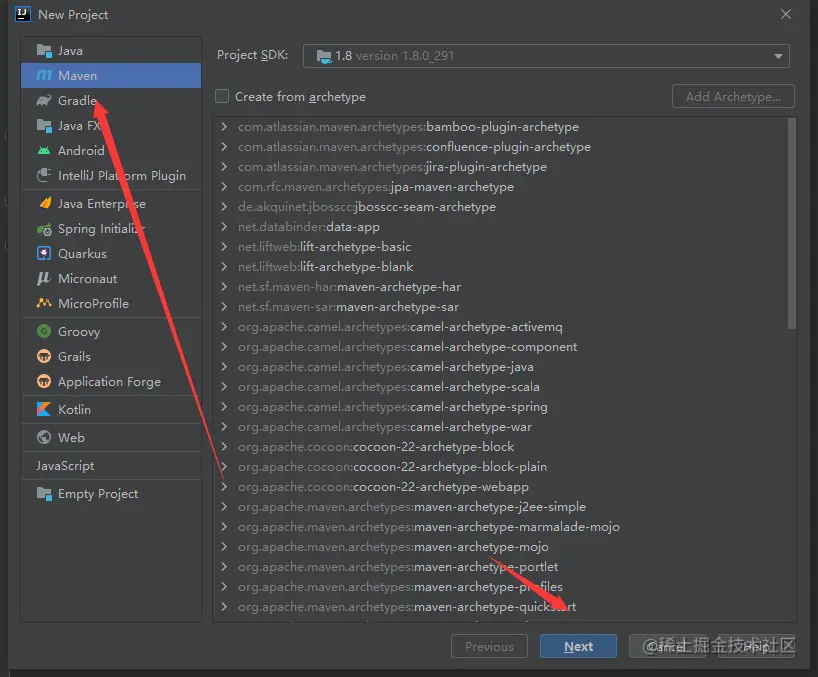Image resolution: width=818 pixels, height=677 pixels.
Task: Click the Quarkus icon
Action: click(44, 253)
